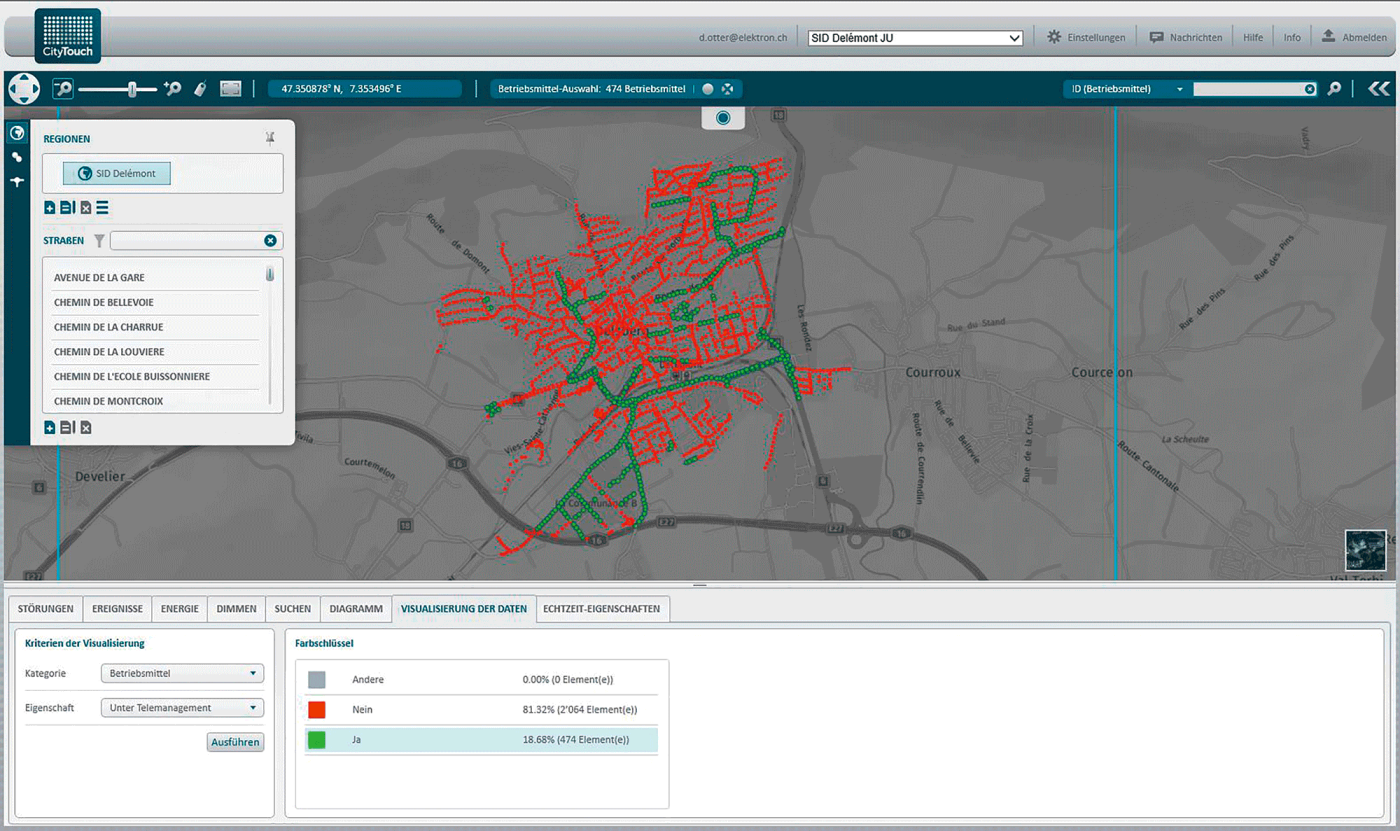Expand the Kategorie Betriebsmittel dropdown
The height and width of the screenshot is (831, 1400).
coord(182,674)
